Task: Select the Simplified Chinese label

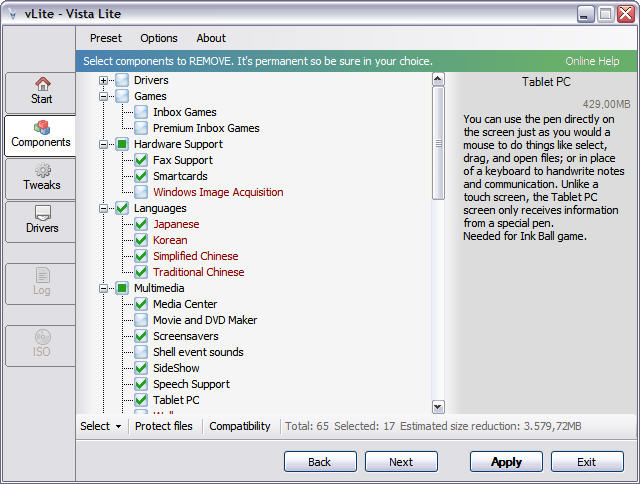Action: 196,256
